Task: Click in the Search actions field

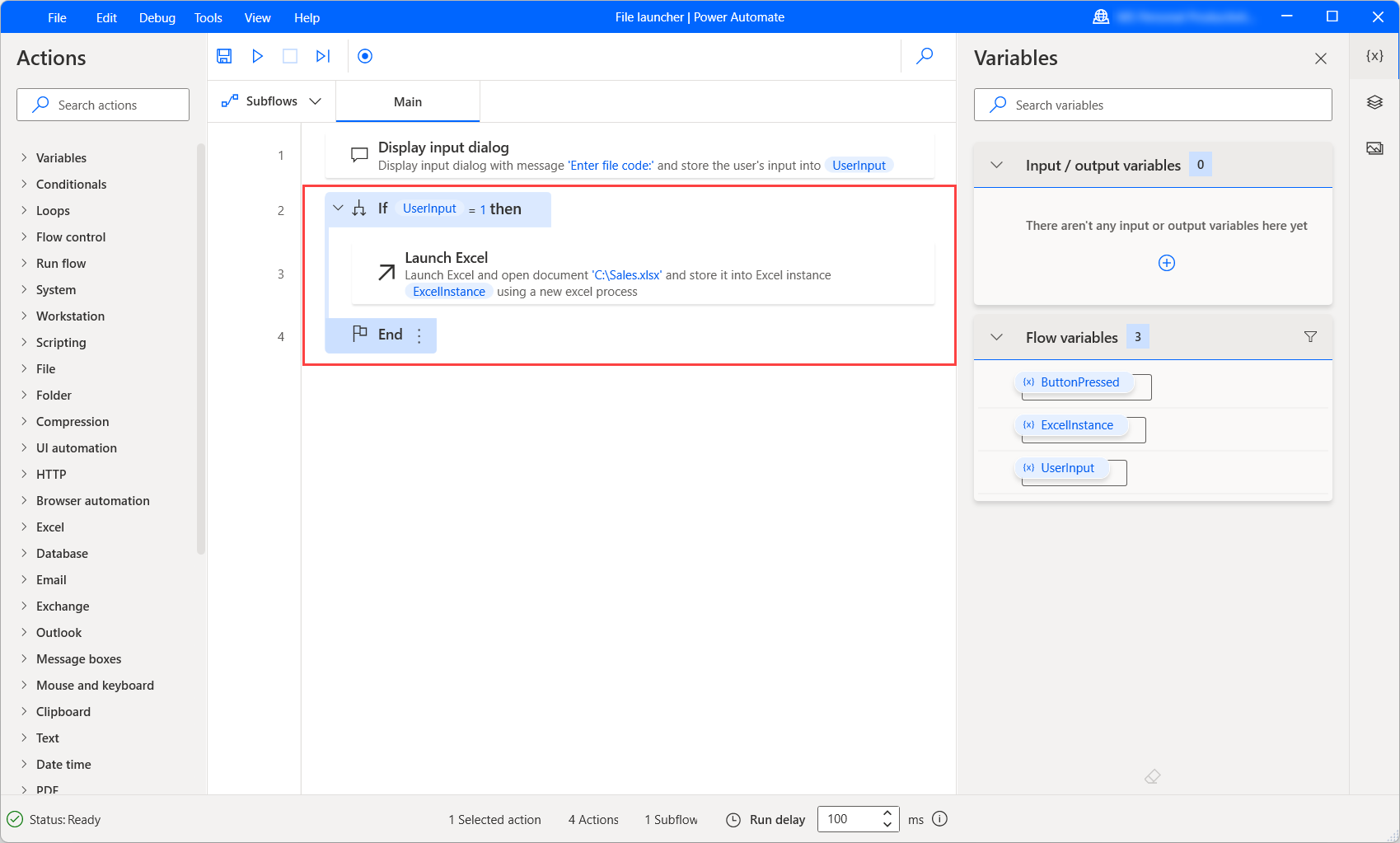Action: click(x=102, y=105)
